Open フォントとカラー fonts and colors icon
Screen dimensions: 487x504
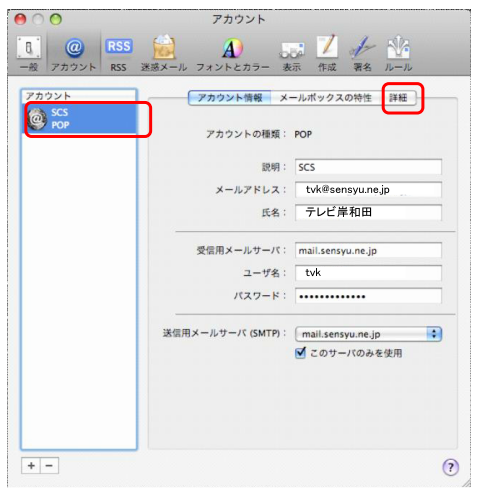pyautogui.click(x=233, y=53)
